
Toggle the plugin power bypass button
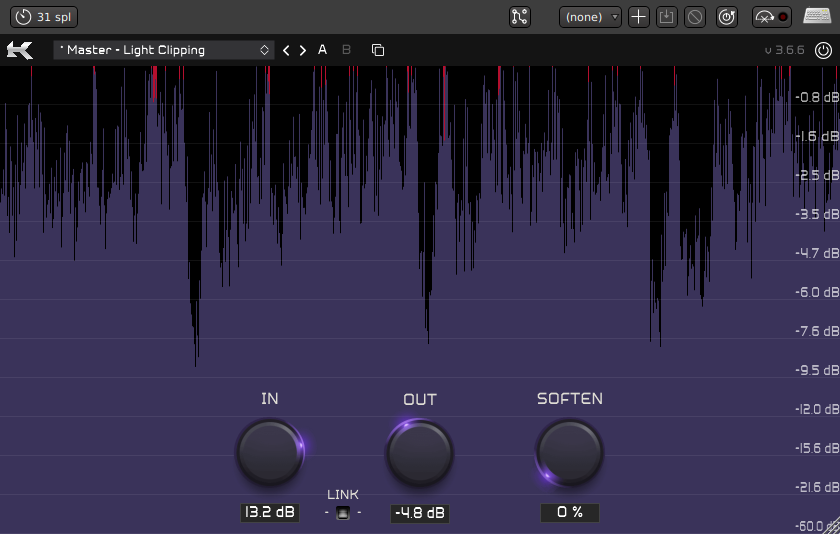(x=822, y=50)
